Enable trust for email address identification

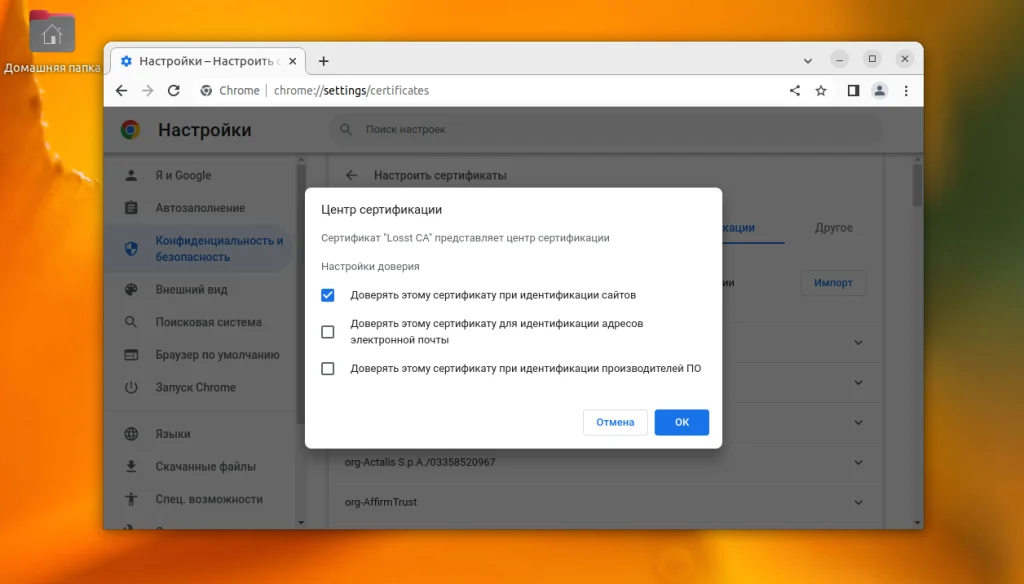pyautogui.click(x=327, y=330)
